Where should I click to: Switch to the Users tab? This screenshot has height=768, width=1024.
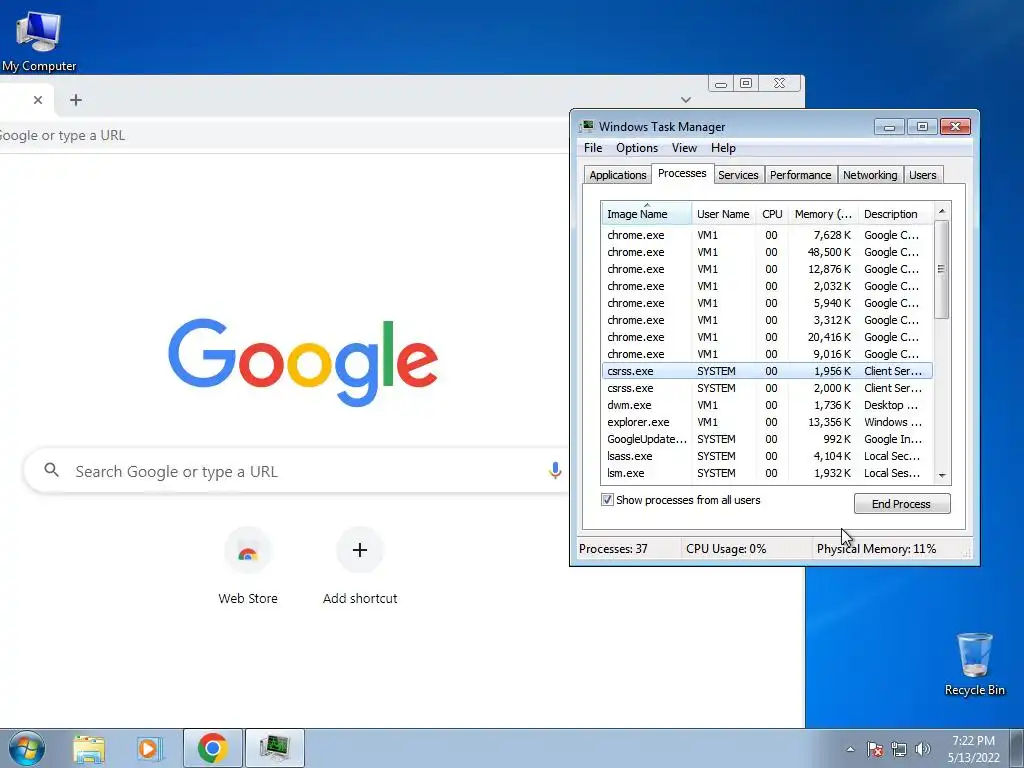tap(922, 175)
